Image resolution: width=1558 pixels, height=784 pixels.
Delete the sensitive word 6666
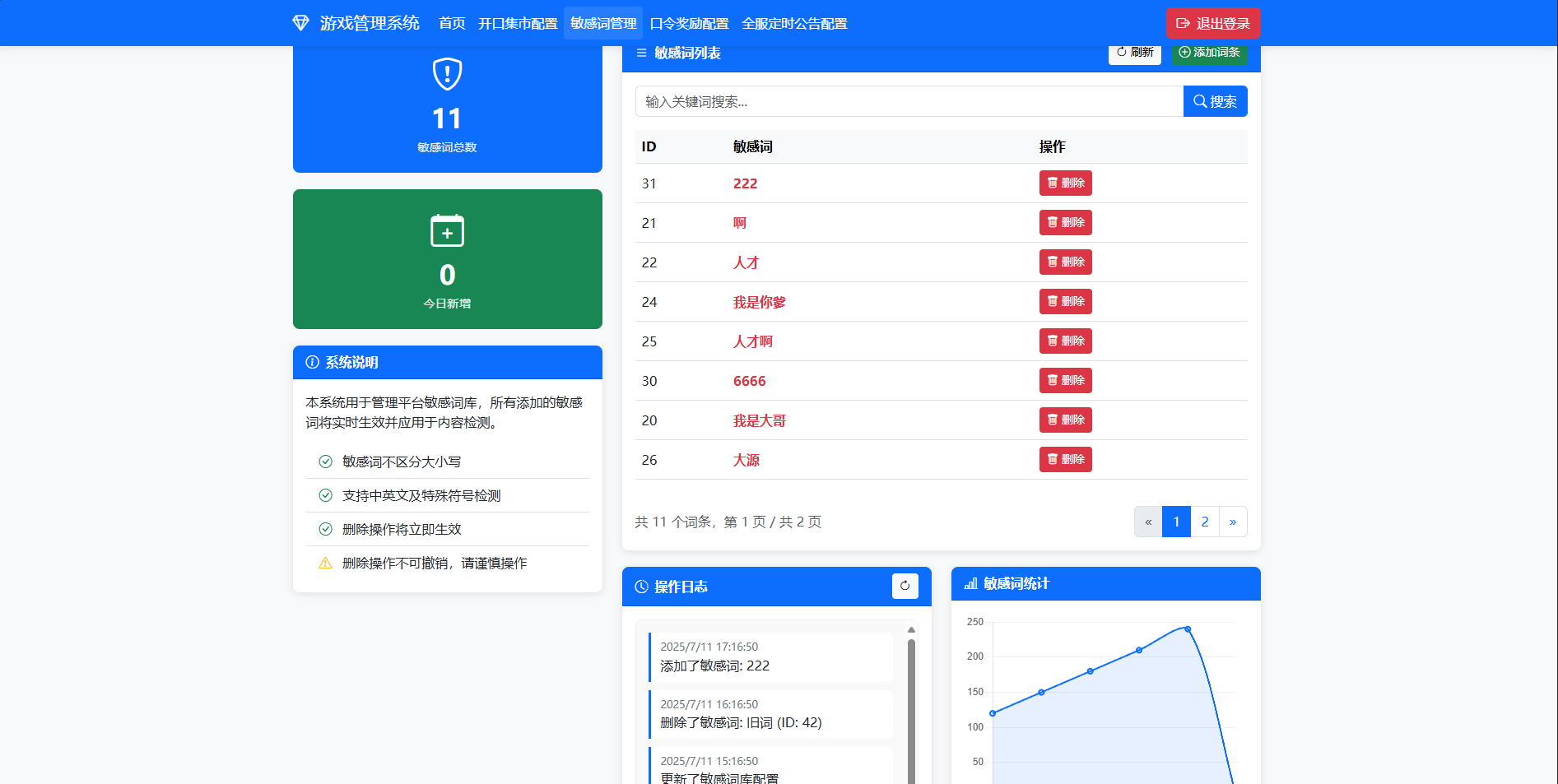click(1065, 380)
